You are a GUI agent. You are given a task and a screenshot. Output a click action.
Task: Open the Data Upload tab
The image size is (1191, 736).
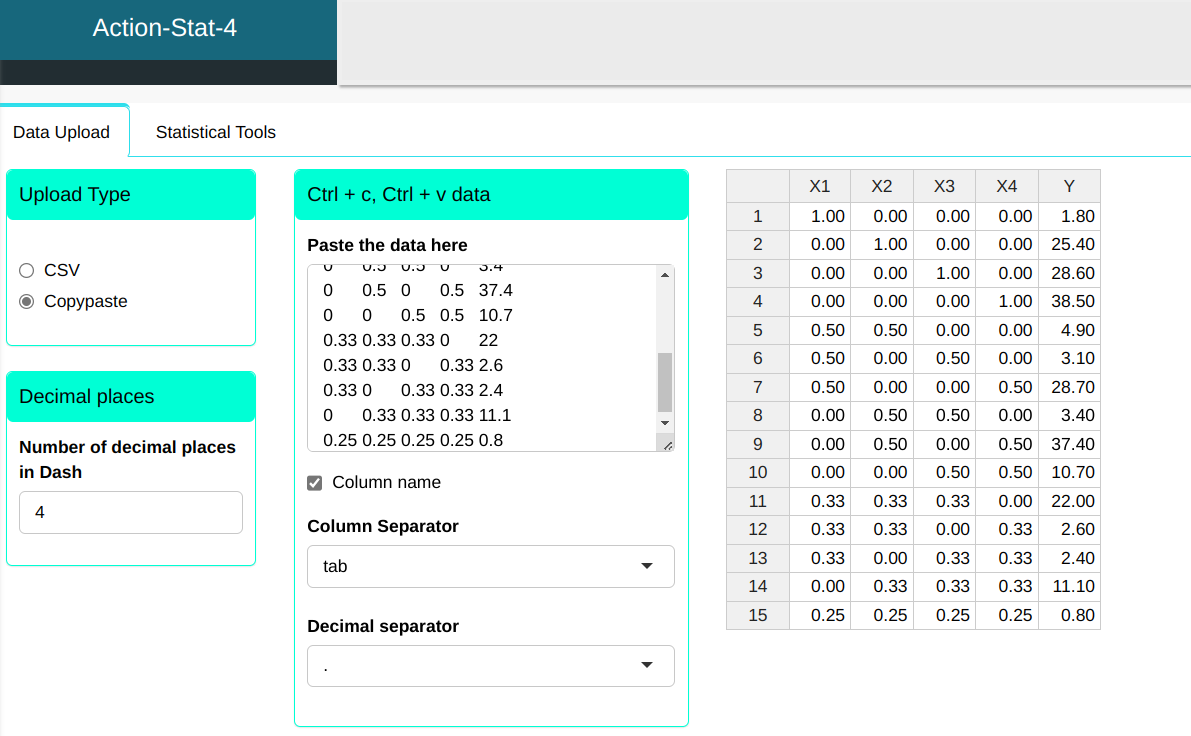point(61,132)
